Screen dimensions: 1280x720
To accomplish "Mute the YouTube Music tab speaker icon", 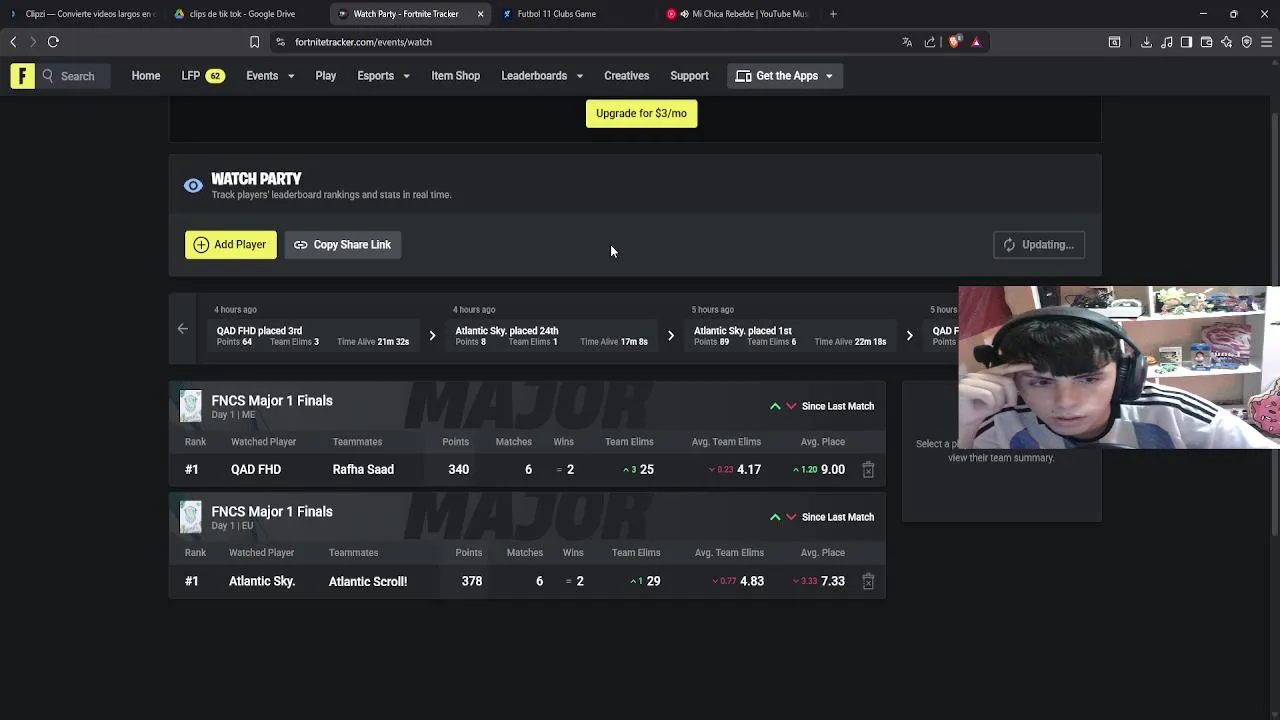I will tap(684, 14).
